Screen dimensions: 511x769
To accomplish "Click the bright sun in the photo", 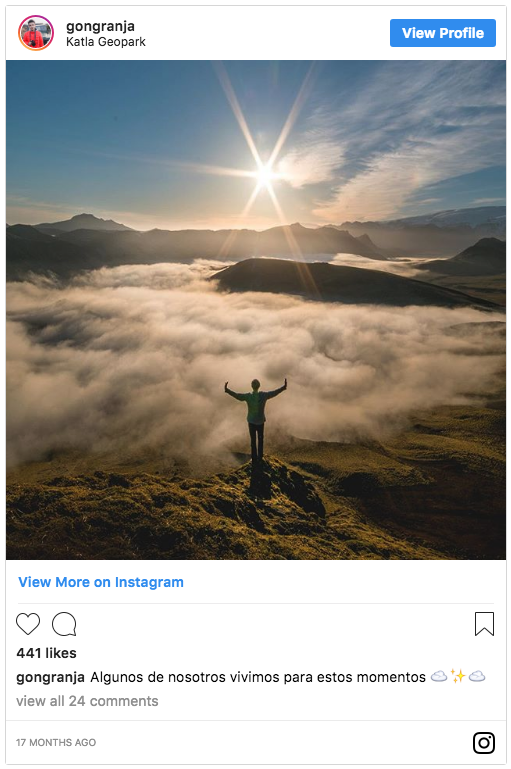I will click(265, 174).
